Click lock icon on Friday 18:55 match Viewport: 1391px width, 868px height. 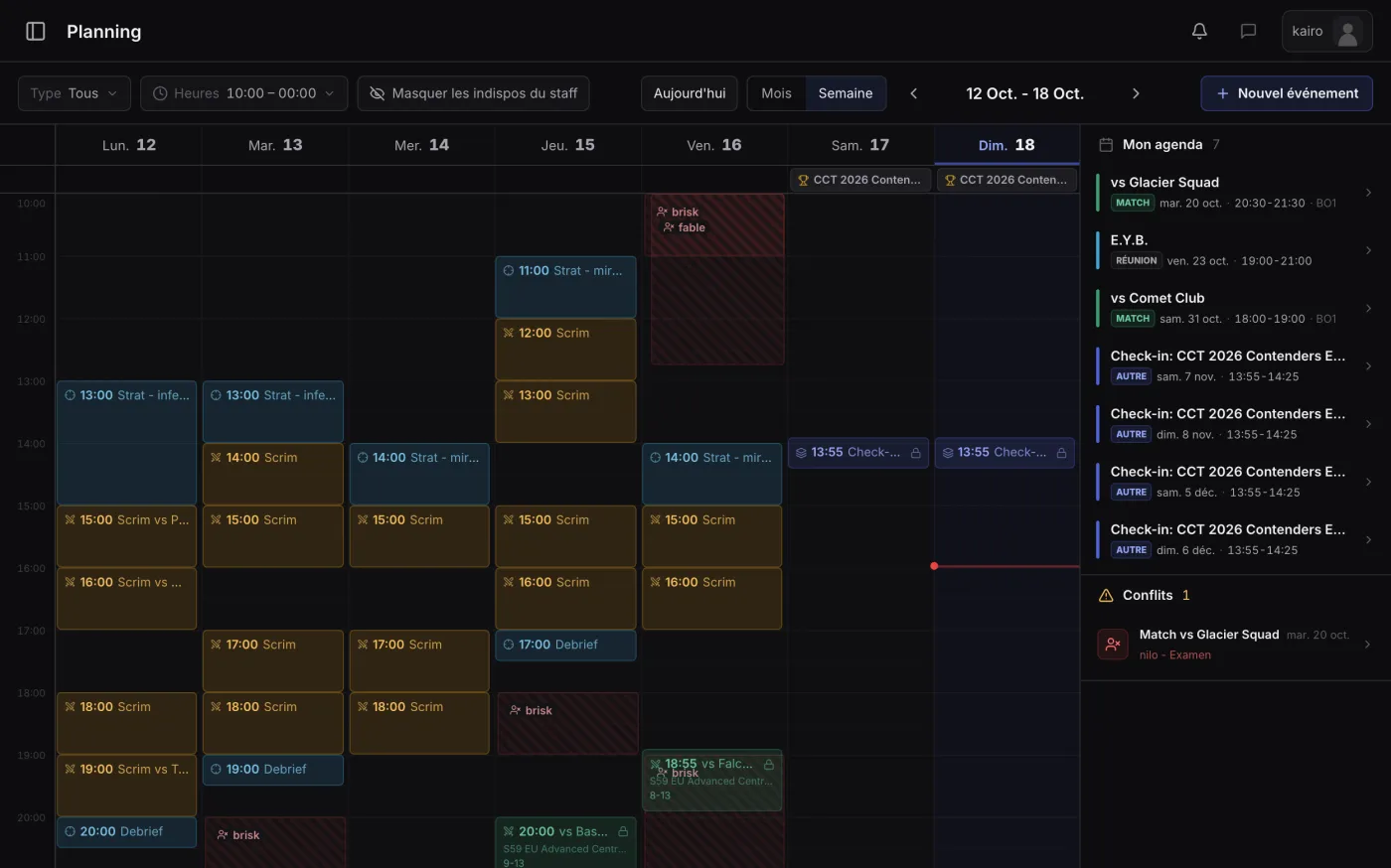pyautogui.click(x=769, y=765)
